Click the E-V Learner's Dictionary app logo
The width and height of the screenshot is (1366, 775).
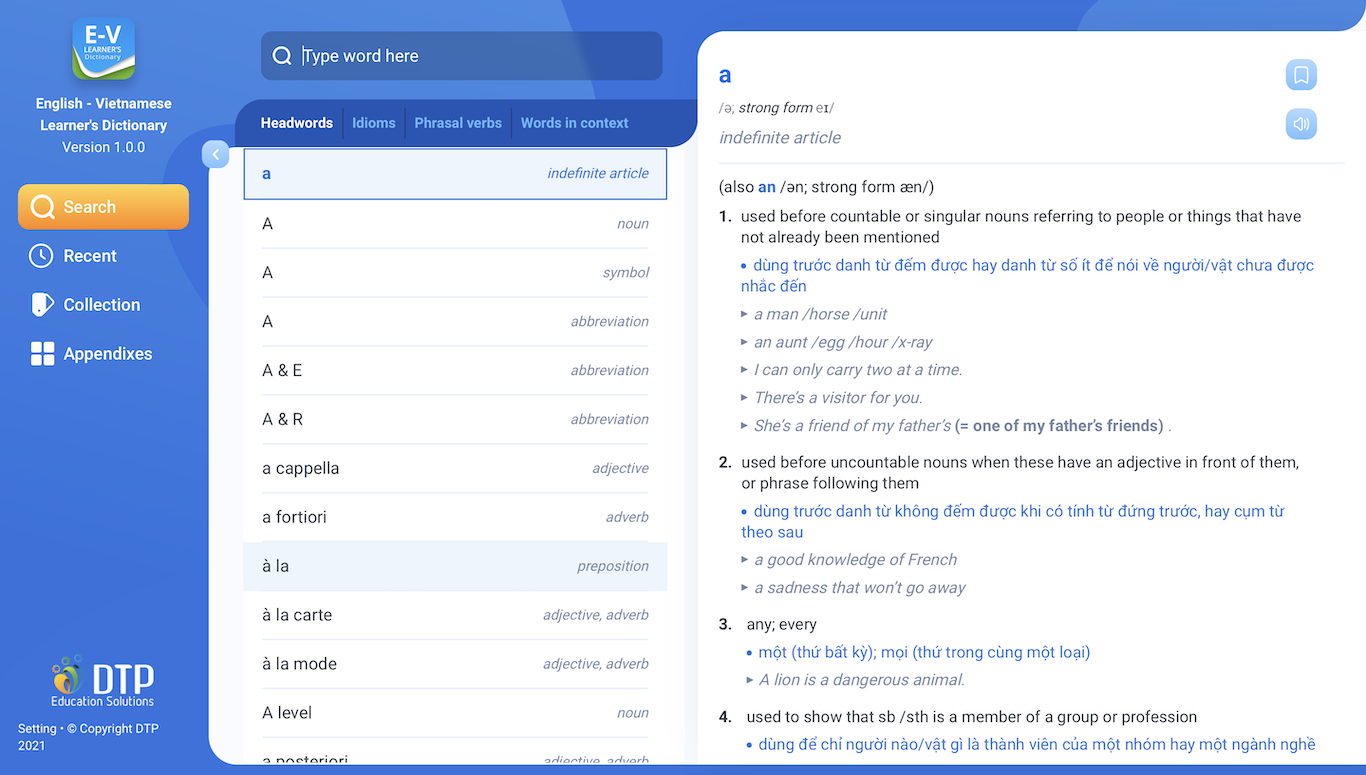click(103, 49)
